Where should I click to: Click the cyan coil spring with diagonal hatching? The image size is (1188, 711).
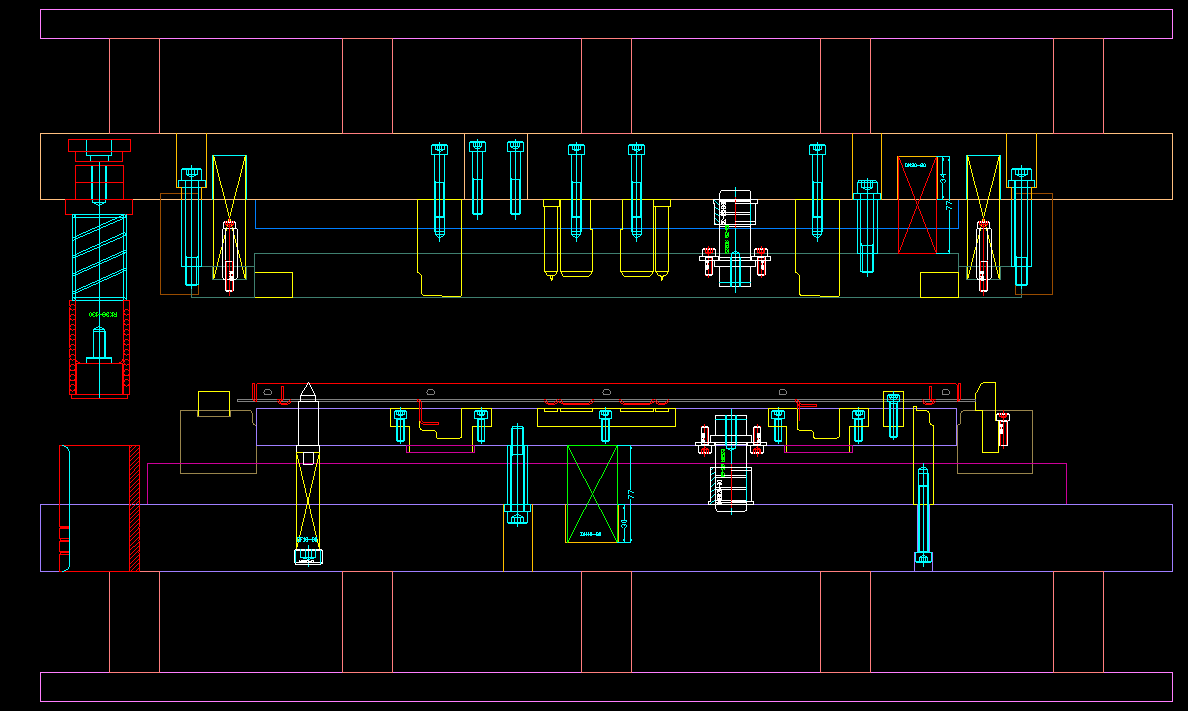coord(99,257)
